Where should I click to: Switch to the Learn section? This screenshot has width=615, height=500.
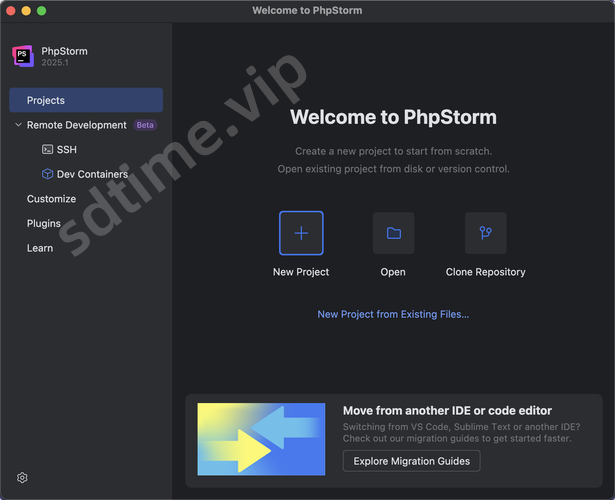click(40, 248)
